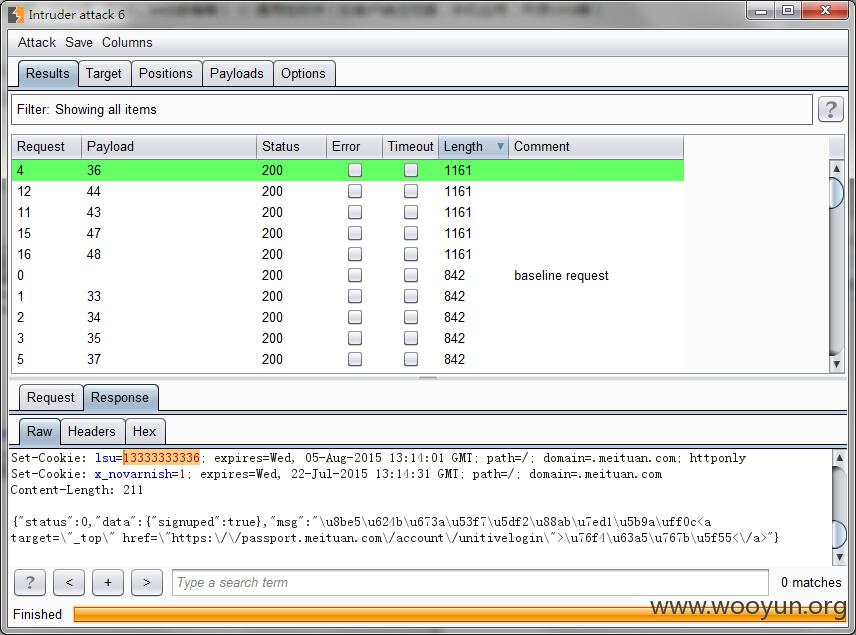Open the filter help question mark button

(830, 109)
